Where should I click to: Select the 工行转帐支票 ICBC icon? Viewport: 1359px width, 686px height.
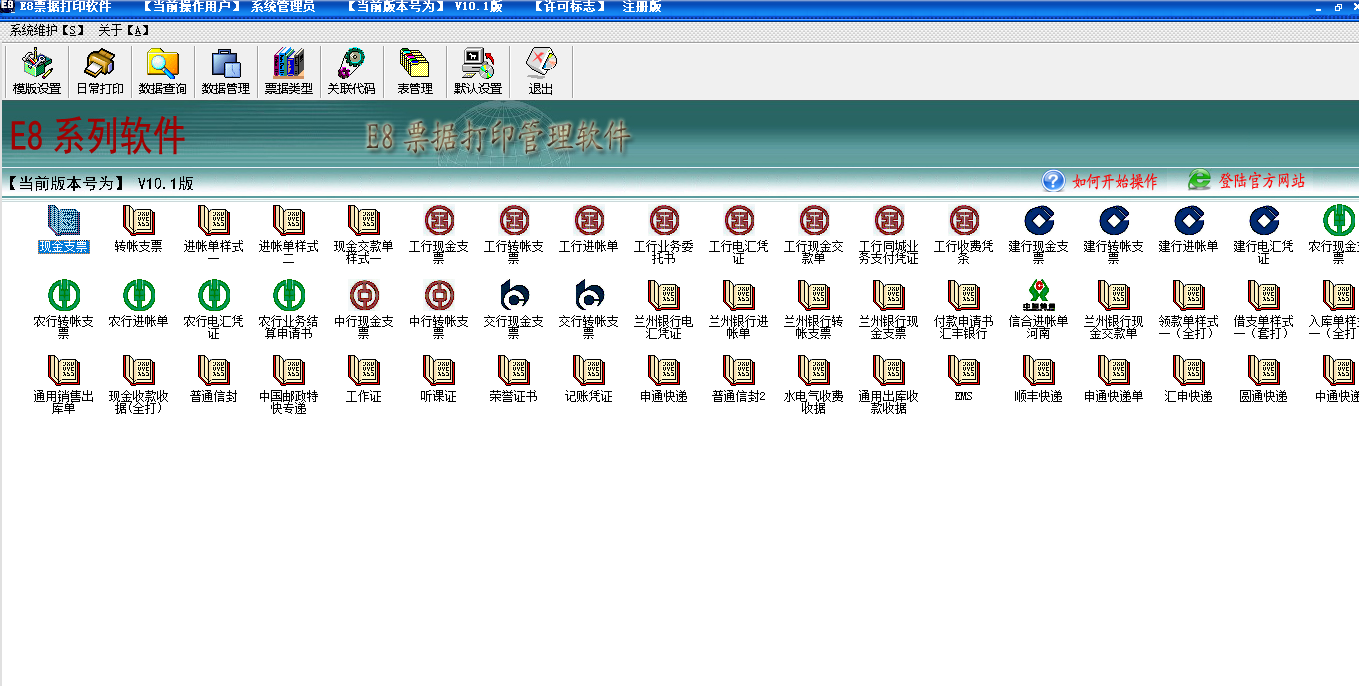click(x=513, y=234)
